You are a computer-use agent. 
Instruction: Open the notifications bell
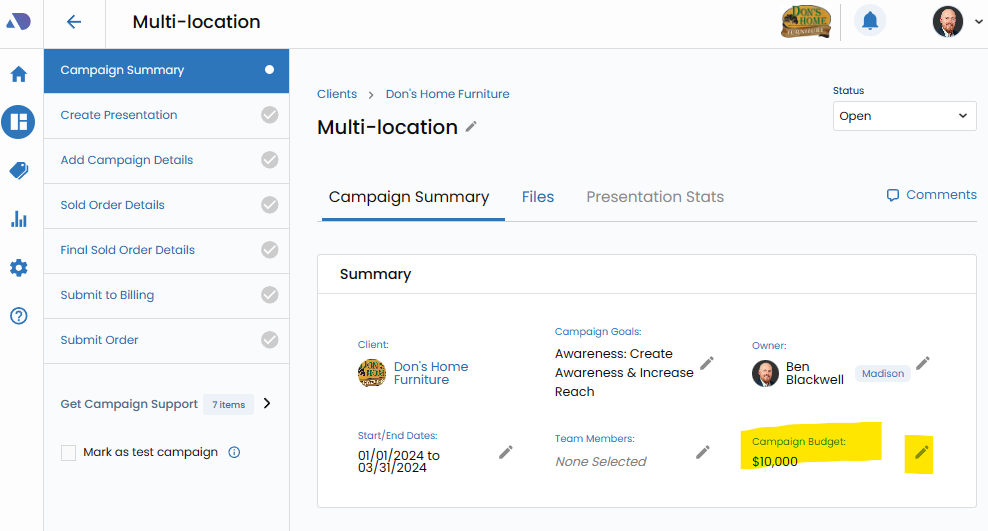coord(869,21)
